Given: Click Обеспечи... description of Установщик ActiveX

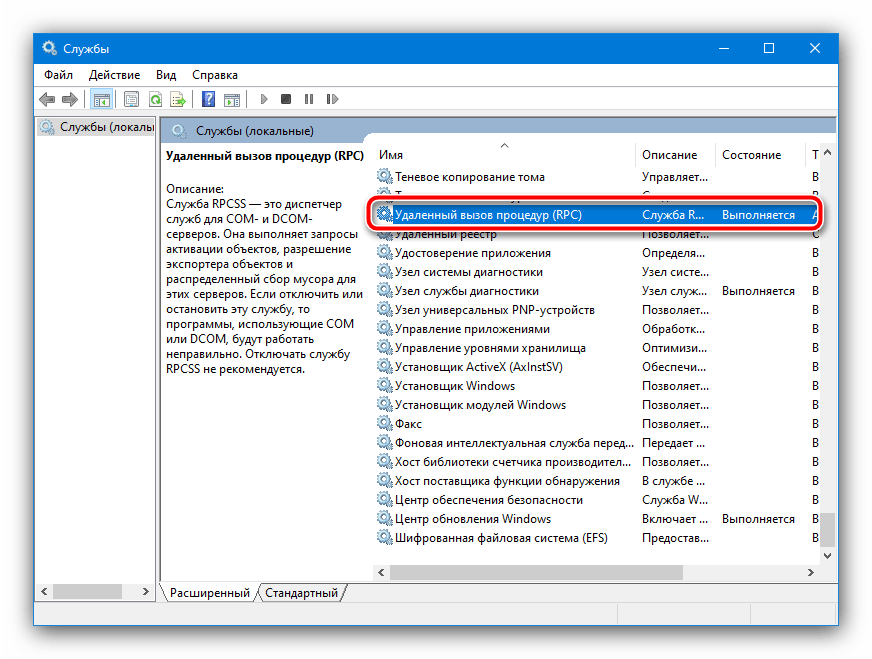Looking at the screenshot, I should (673, 367).
